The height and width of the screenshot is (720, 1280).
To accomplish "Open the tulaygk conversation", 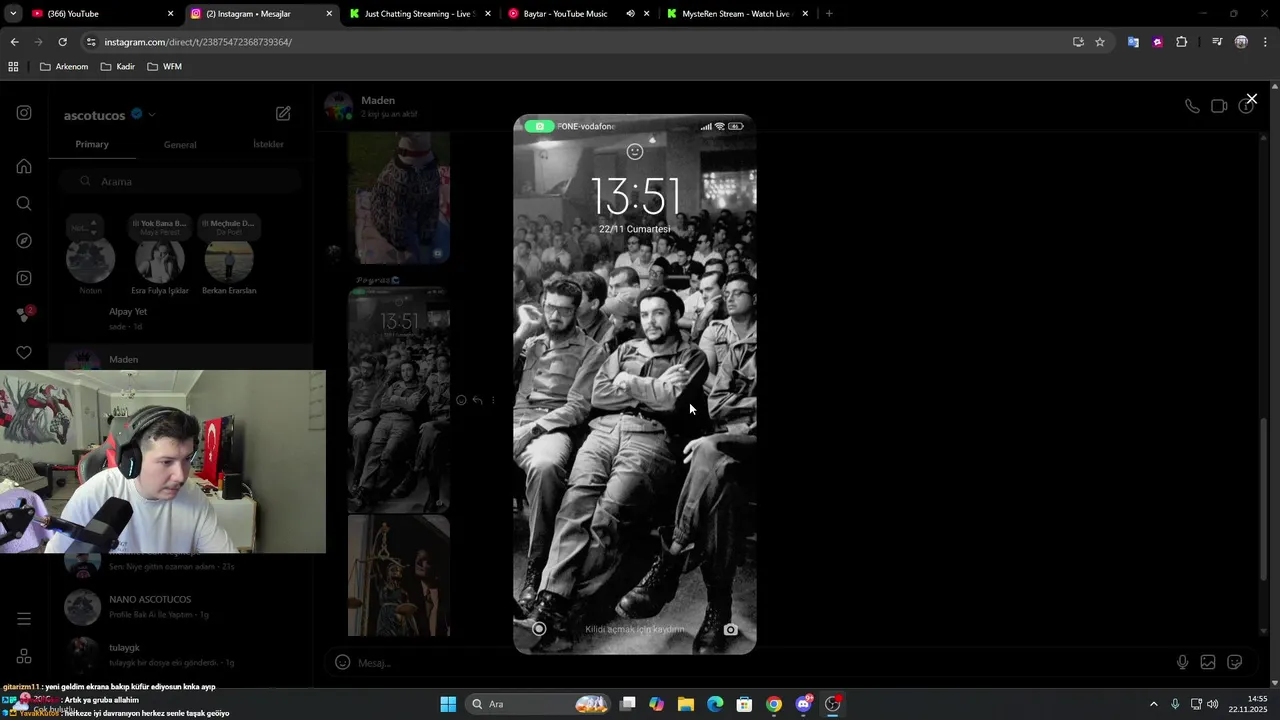I will [180, 654].
